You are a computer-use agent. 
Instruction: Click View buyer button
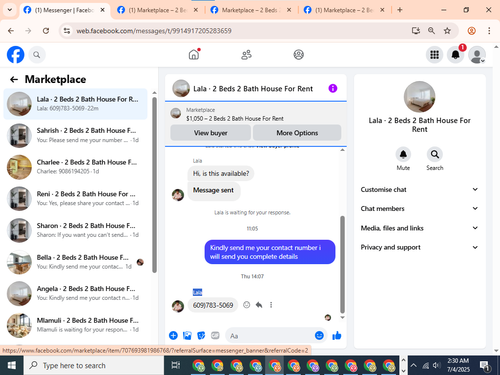[x=211, y=133]
